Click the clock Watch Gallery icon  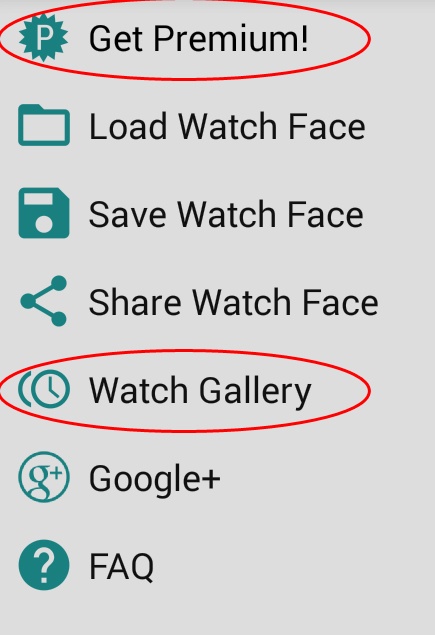tap(44, 389)
